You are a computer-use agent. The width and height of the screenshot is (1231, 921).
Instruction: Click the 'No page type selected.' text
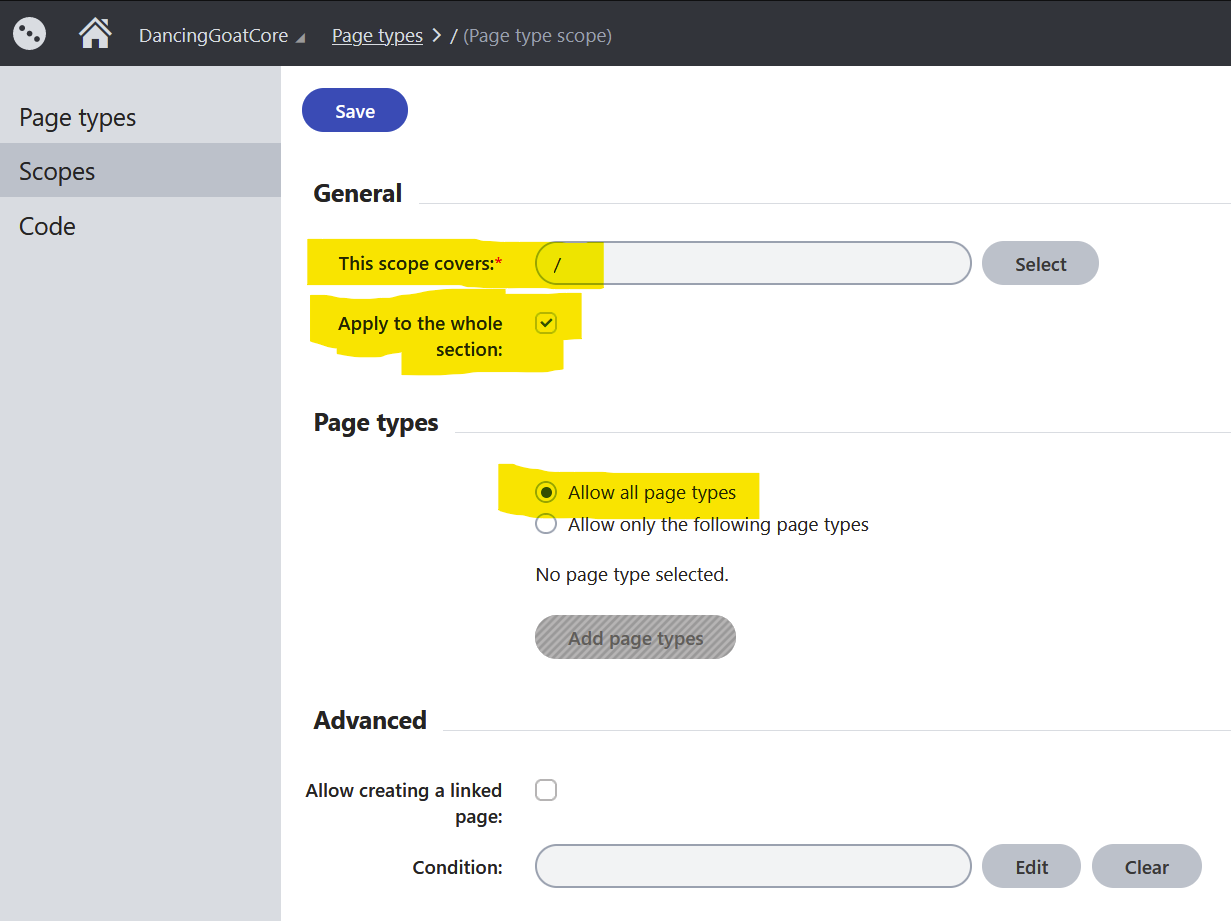coord(632,575)
